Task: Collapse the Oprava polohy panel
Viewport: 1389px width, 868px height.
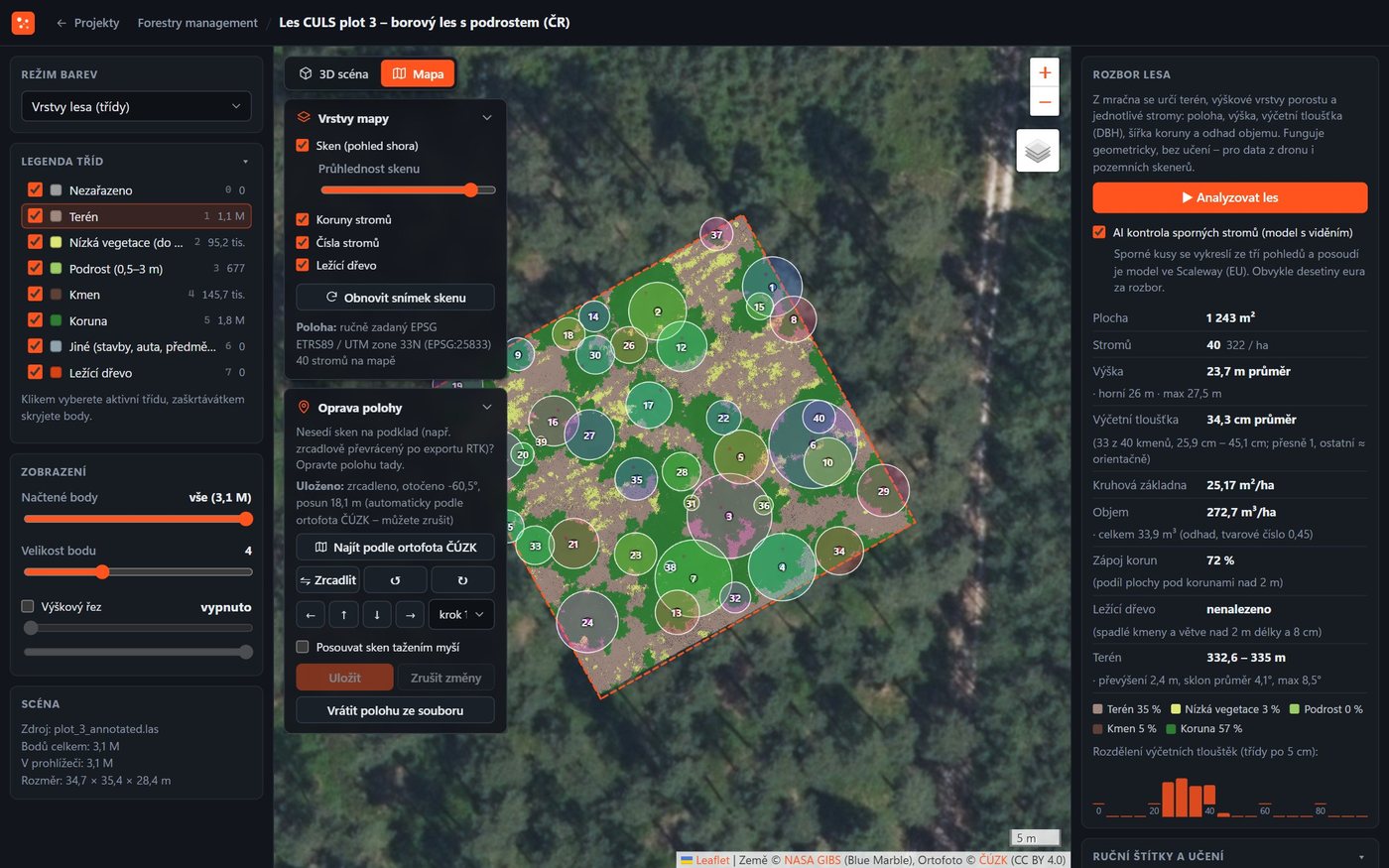Action: tap(486, 408)
